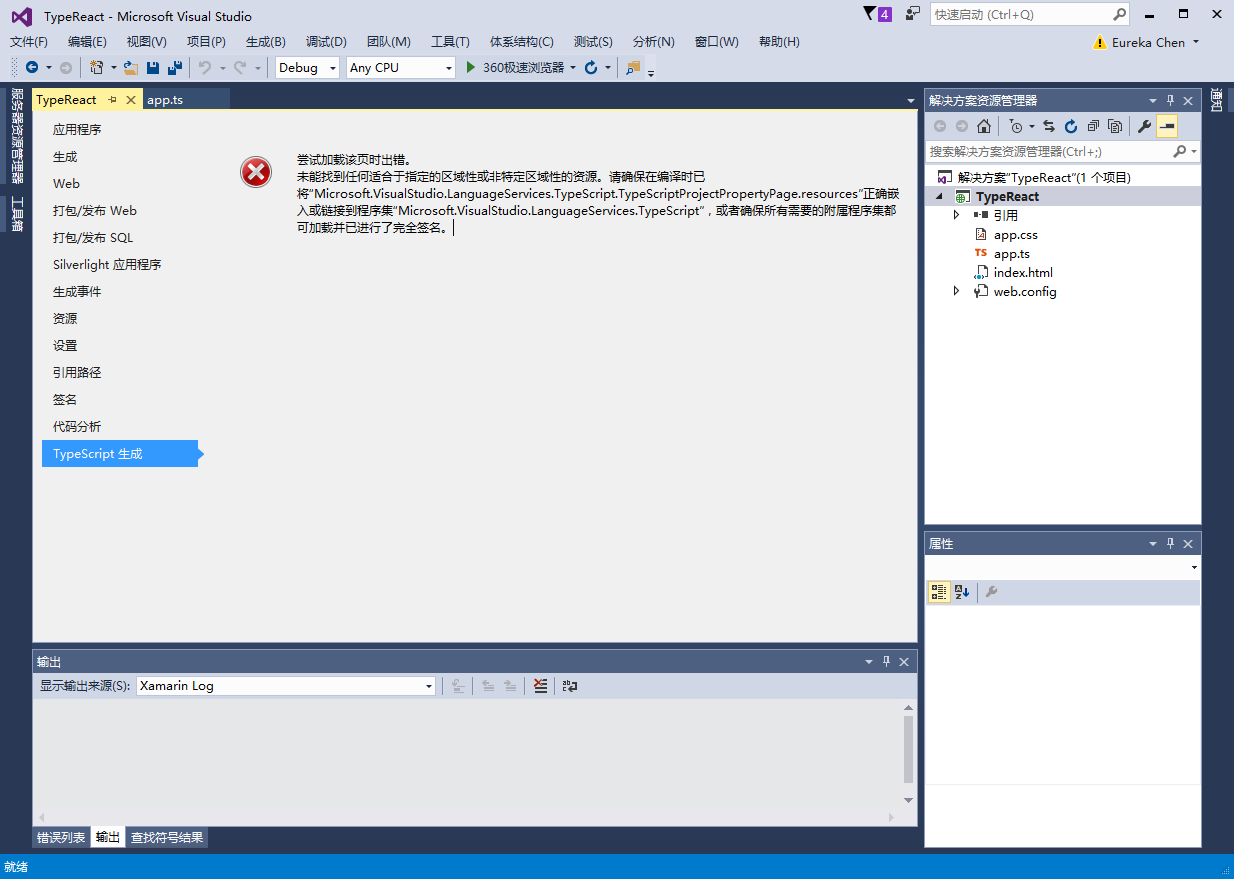Image resolution: width=1234 pixels, height=879 pixels.
Task: Expand the web.config tree node
Action: pyautogui.click(x=956, y=291)
